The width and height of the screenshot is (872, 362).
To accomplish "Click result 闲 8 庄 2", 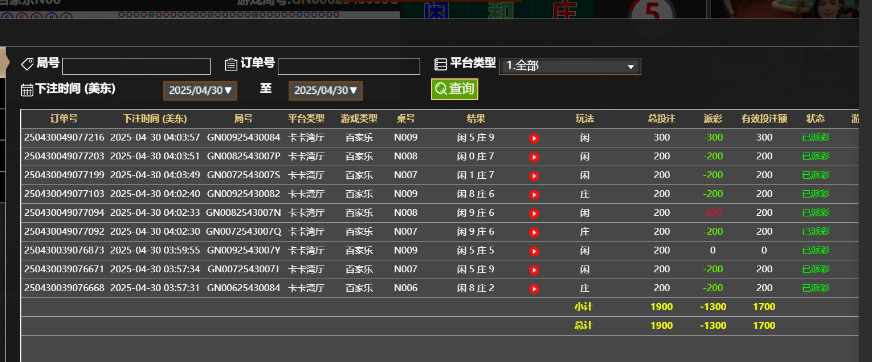I will tap(475, 288).
